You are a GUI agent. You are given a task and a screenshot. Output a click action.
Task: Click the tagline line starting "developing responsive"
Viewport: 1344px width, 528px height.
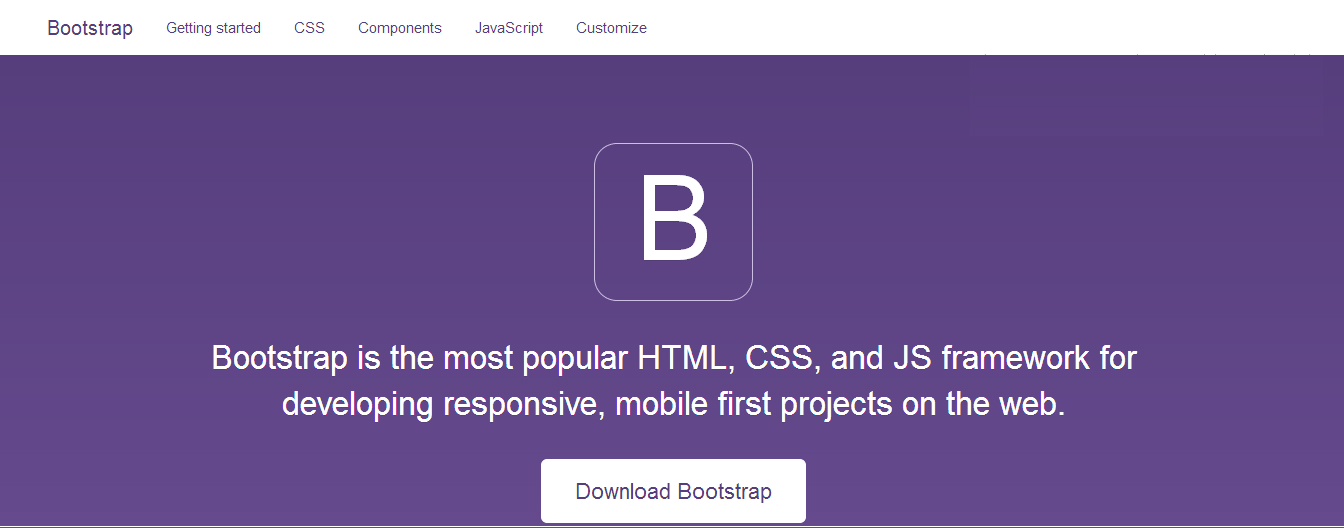pyautogui.click(x=673, y=405)
